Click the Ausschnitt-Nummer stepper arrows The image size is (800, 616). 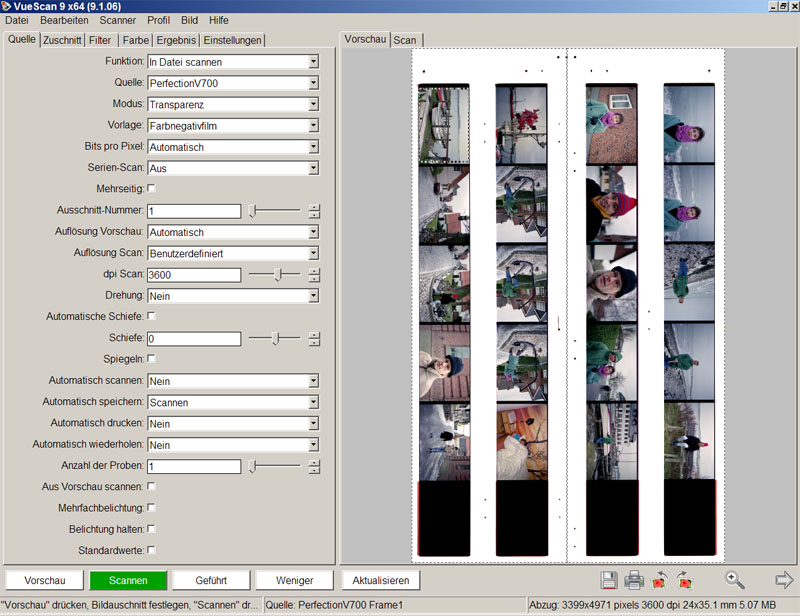pos(314,211)
